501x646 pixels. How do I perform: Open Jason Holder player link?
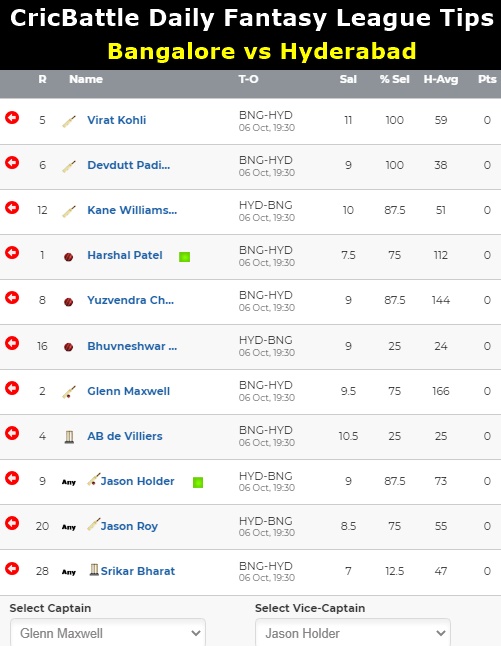[x=137, y=481]
